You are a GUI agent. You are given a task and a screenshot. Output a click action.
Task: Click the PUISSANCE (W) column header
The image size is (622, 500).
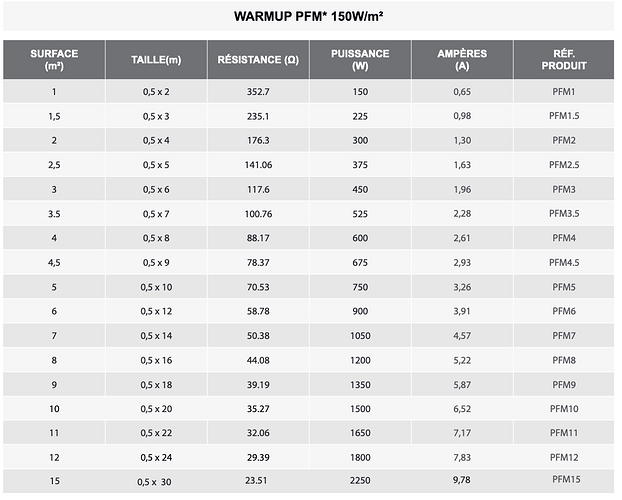click(360, 60)
